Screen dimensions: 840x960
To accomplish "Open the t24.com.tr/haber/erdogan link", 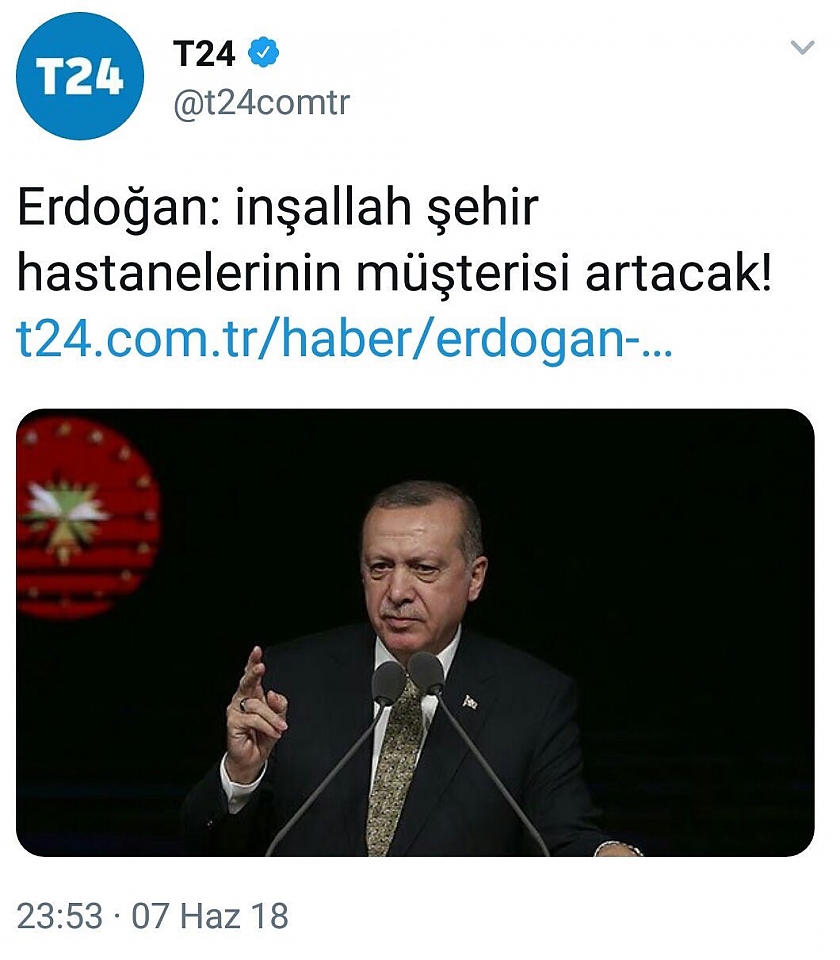I will click(x=345, y=338).
